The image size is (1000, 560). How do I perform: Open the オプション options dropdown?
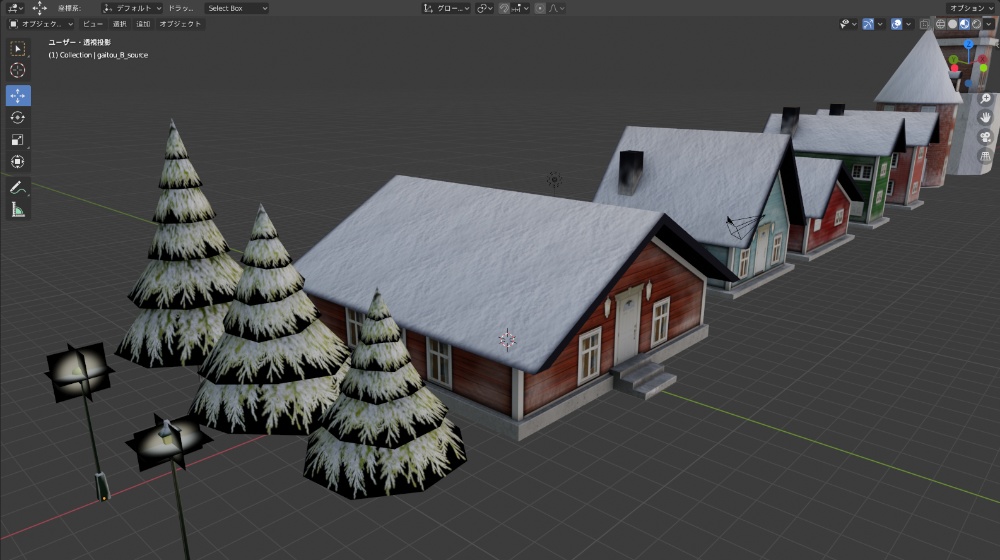pyautogui.click(x=970, y=8)
